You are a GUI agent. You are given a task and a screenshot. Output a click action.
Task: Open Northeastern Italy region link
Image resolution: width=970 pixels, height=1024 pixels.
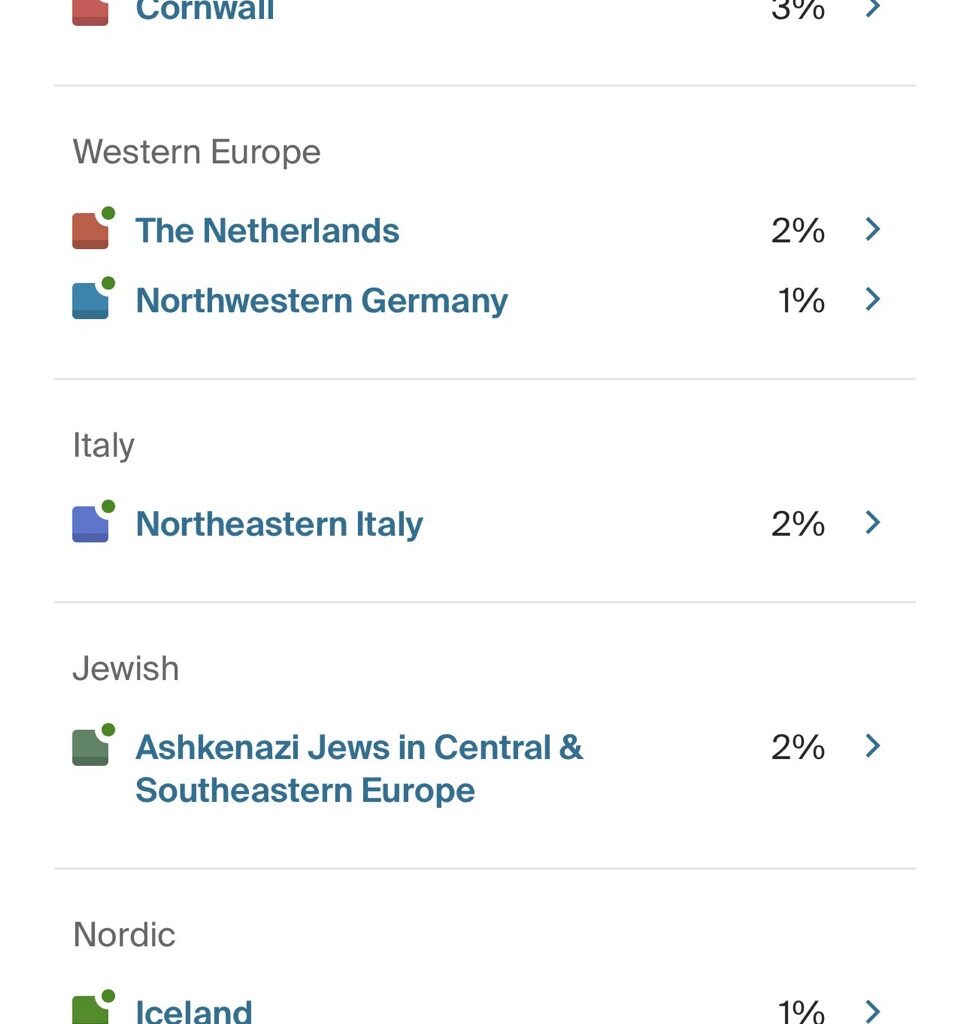pyautogui.click(x=279, y=524)
